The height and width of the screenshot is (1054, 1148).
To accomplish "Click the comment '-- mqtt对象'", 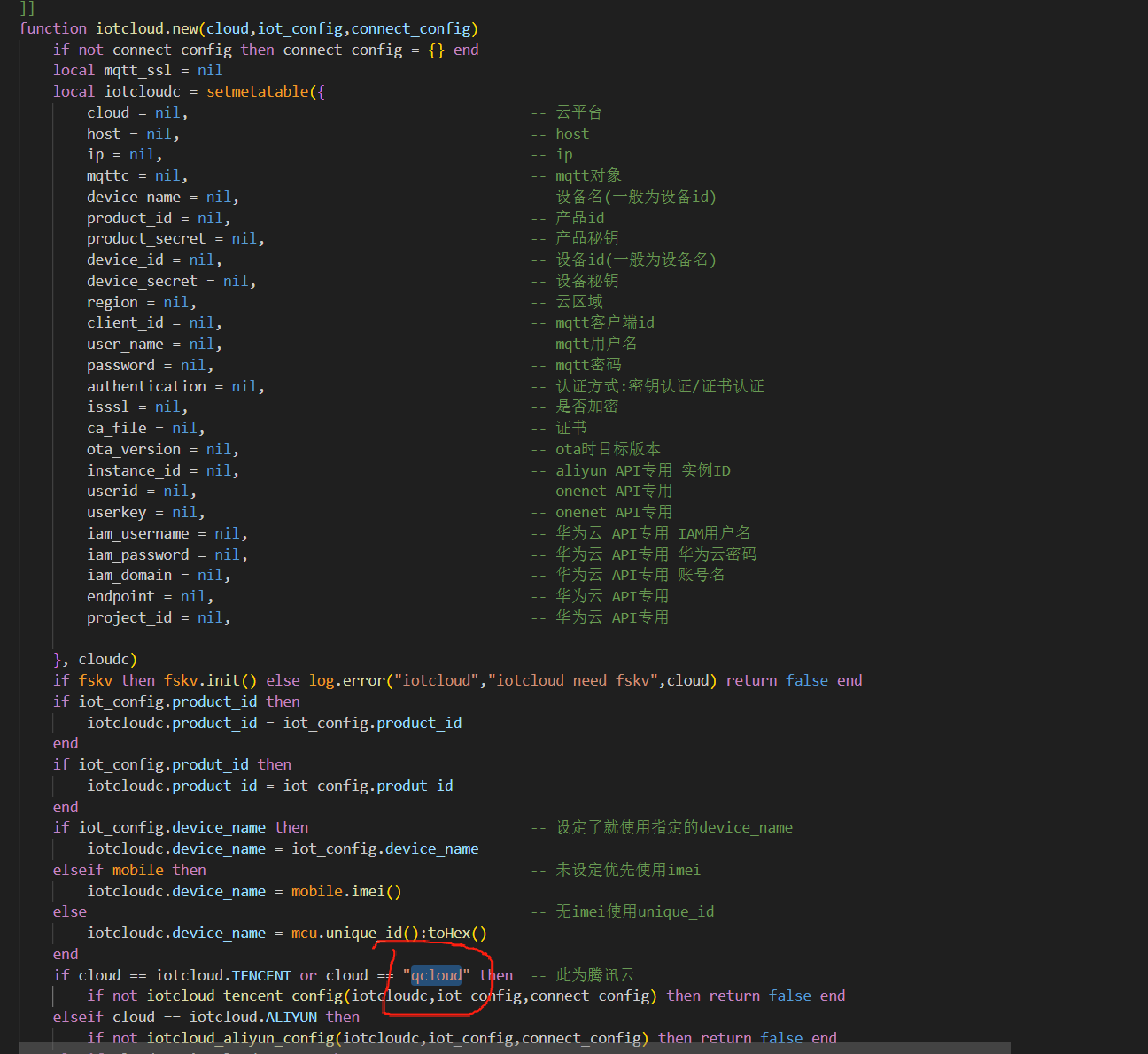I will point(577,175).
